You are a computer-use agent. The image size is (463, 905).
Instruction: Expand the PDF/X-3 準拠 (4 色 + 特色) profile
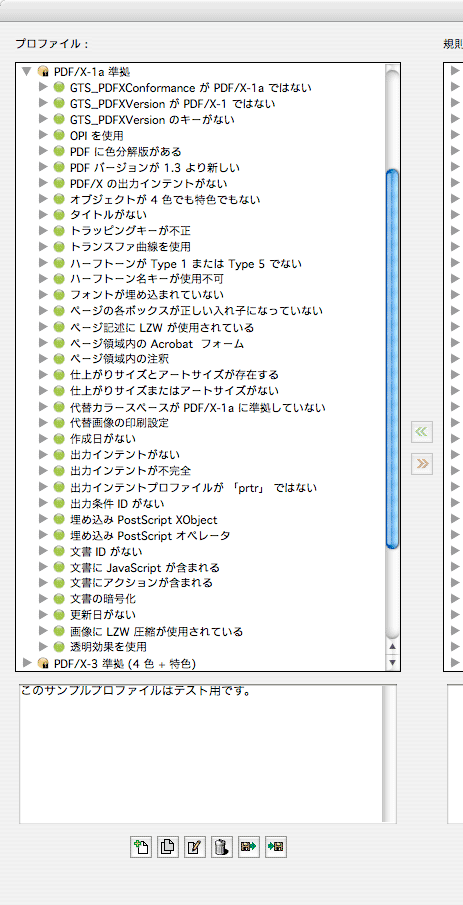coord(27,663)
